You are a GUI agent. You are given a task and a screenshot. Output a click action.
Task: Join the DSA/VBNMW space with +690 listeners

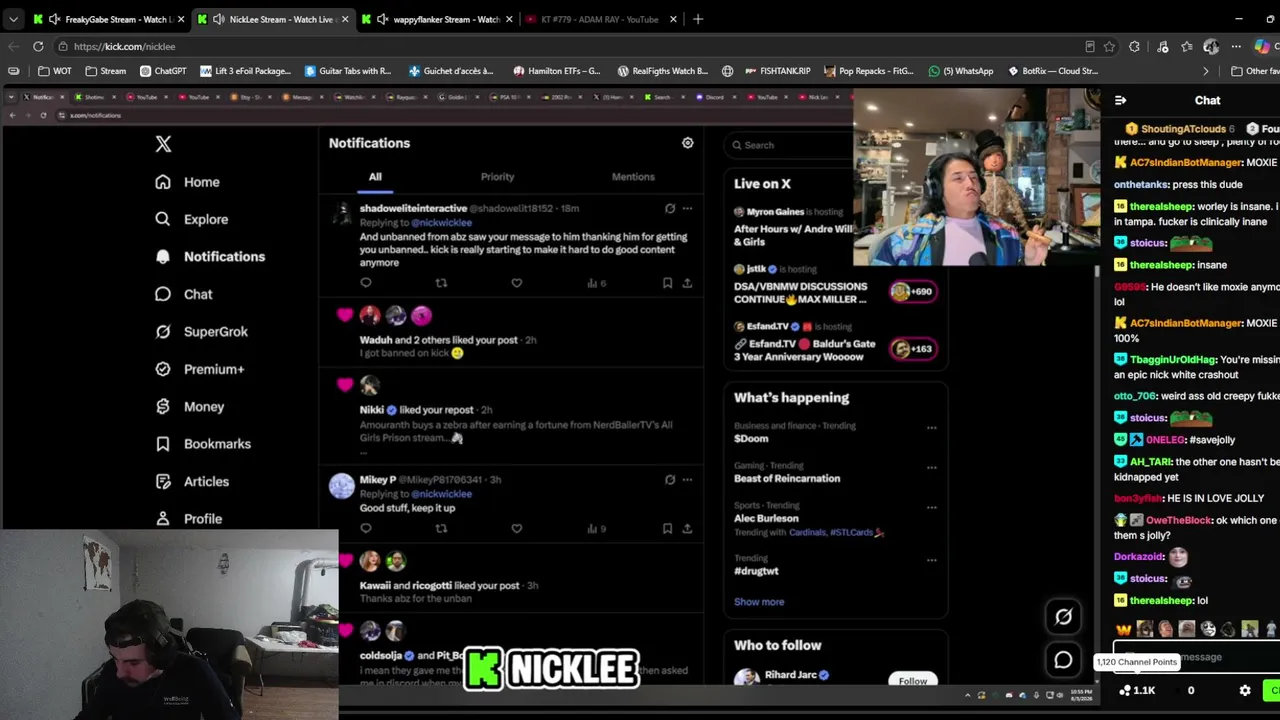click(x=912, y=292)
